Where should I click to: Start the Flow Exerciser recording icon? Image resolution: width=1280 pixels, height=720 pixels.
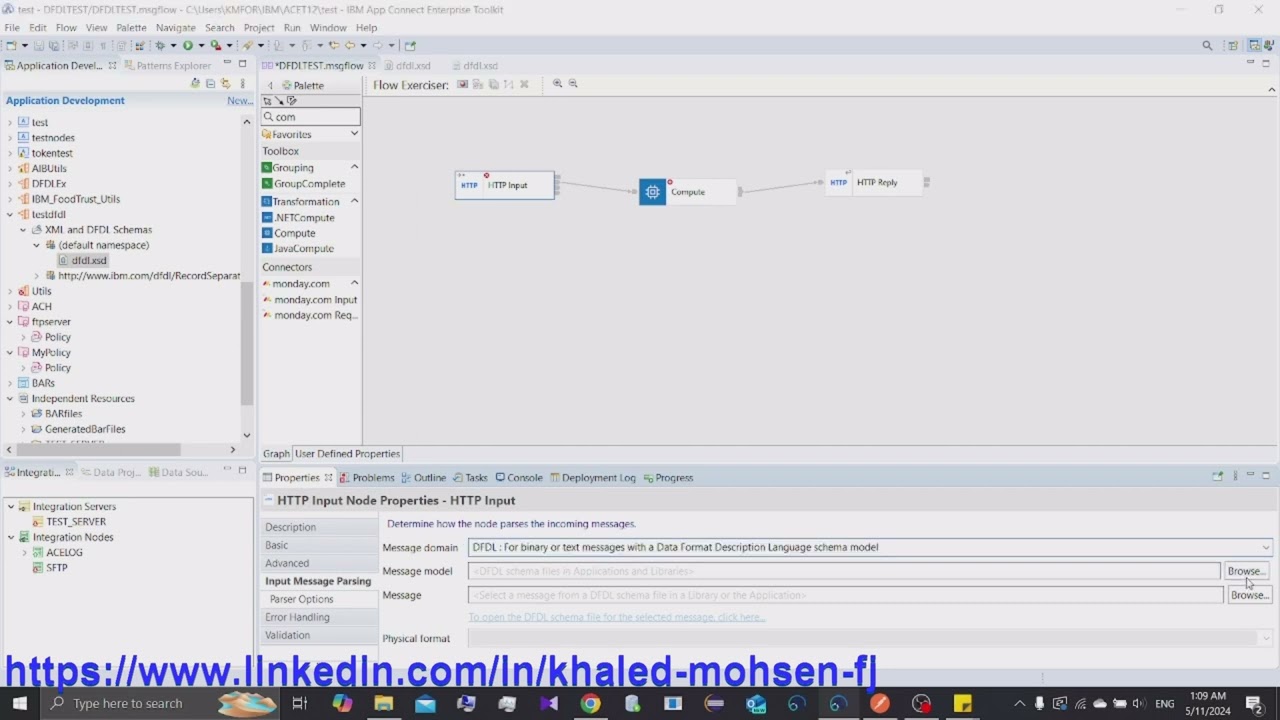[463, 85]
